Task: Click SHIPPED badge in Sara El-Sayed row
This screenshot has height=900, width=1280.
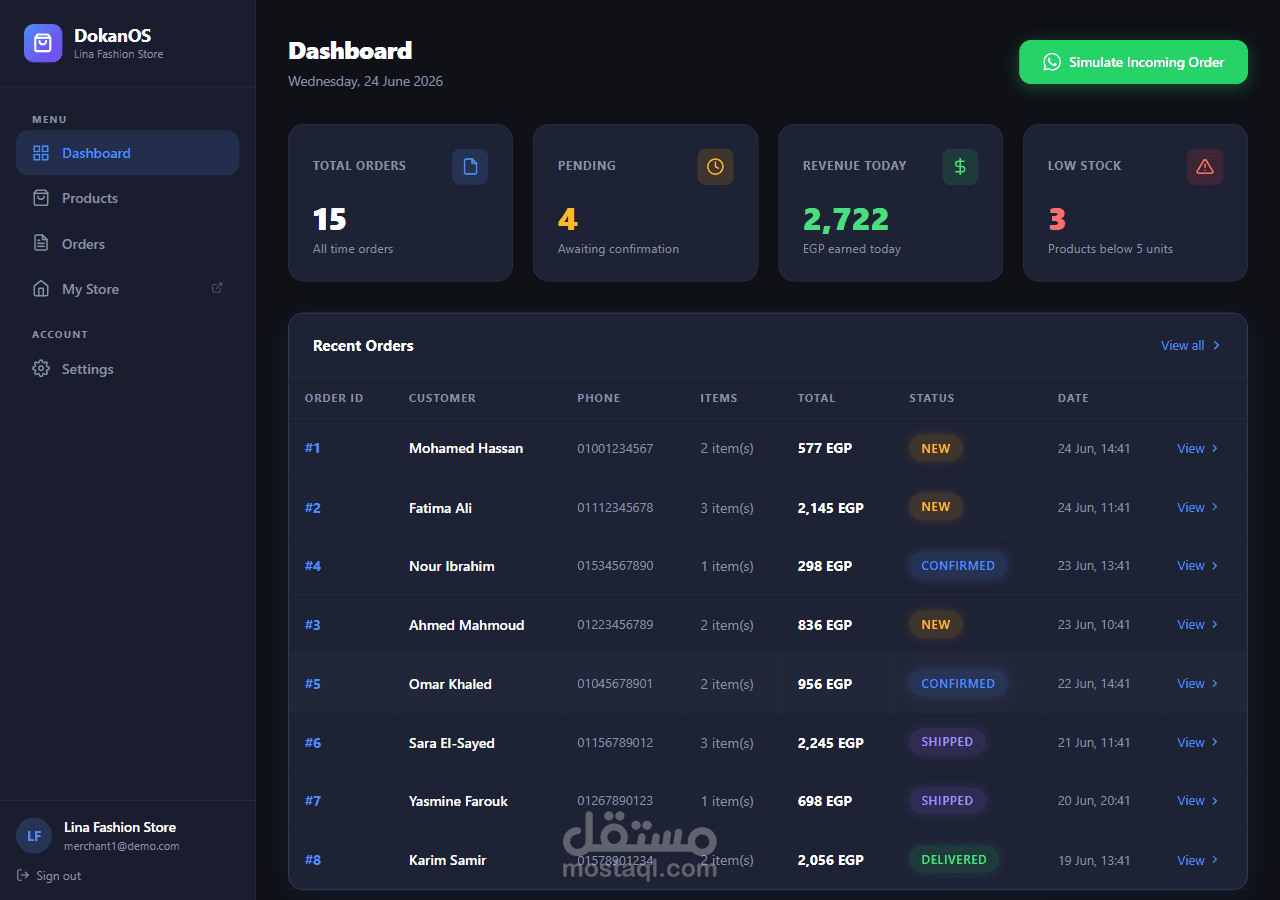Action: pyautogui.click(x=947, y=742)
